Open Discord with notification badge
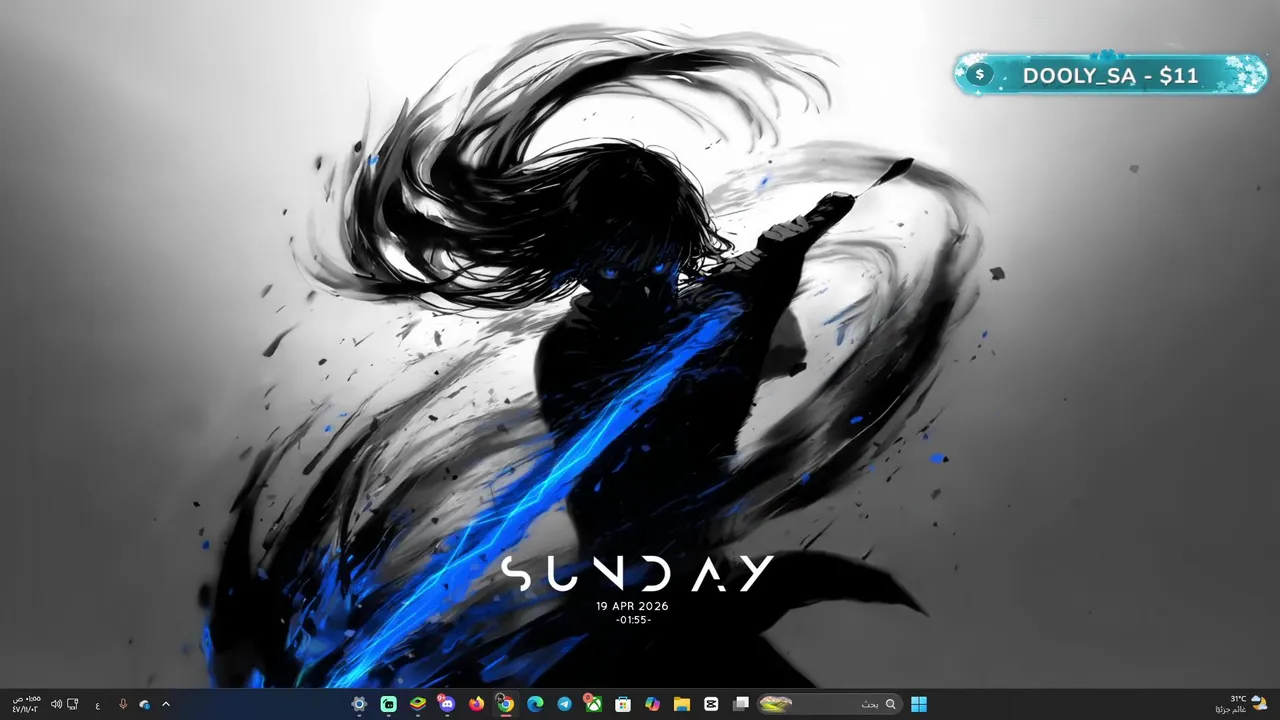Screen dimensions: 1280x720 446,704
